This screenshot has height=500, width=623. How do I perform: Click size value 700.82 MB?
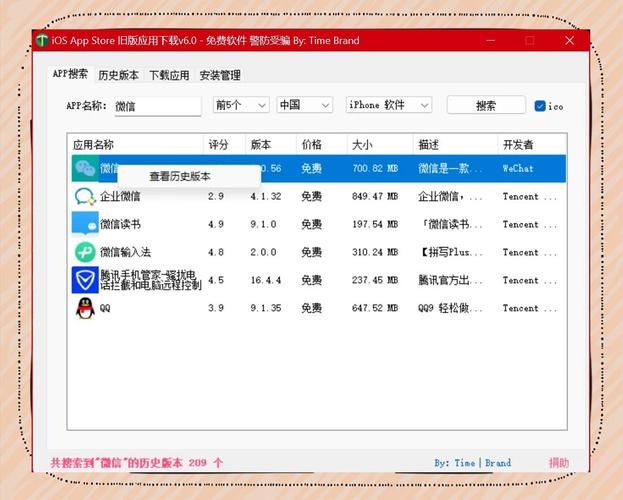pos(375,169)
